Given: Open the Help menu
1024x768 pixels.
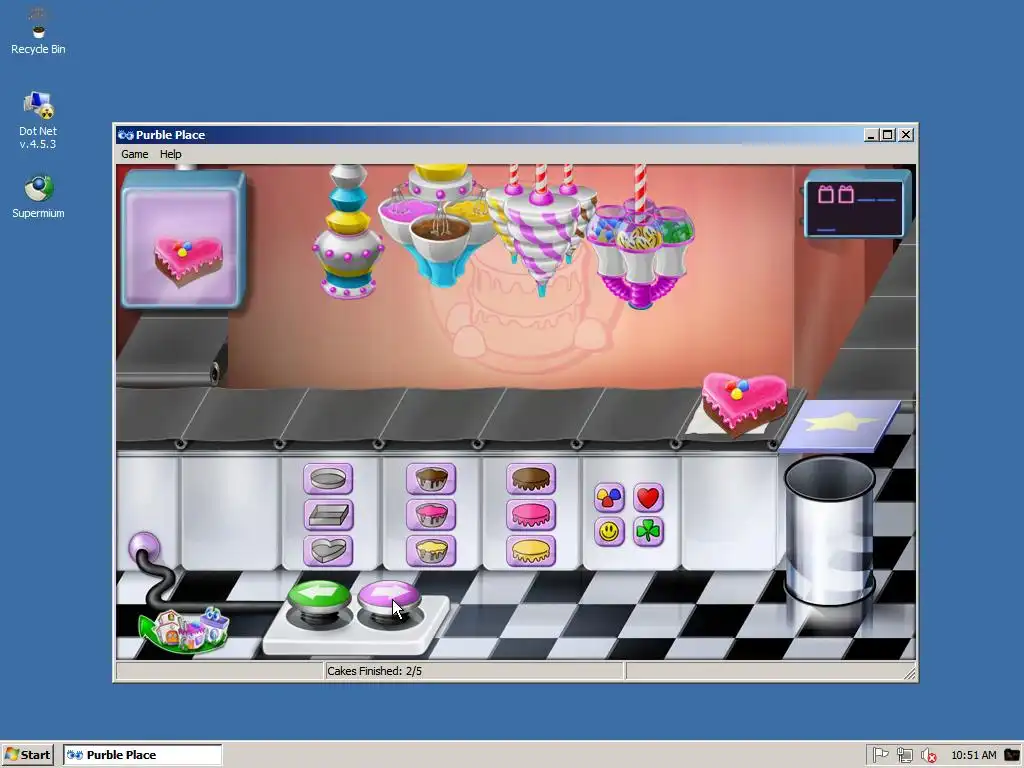Looking at the screenshot, I should pos(170,154).
